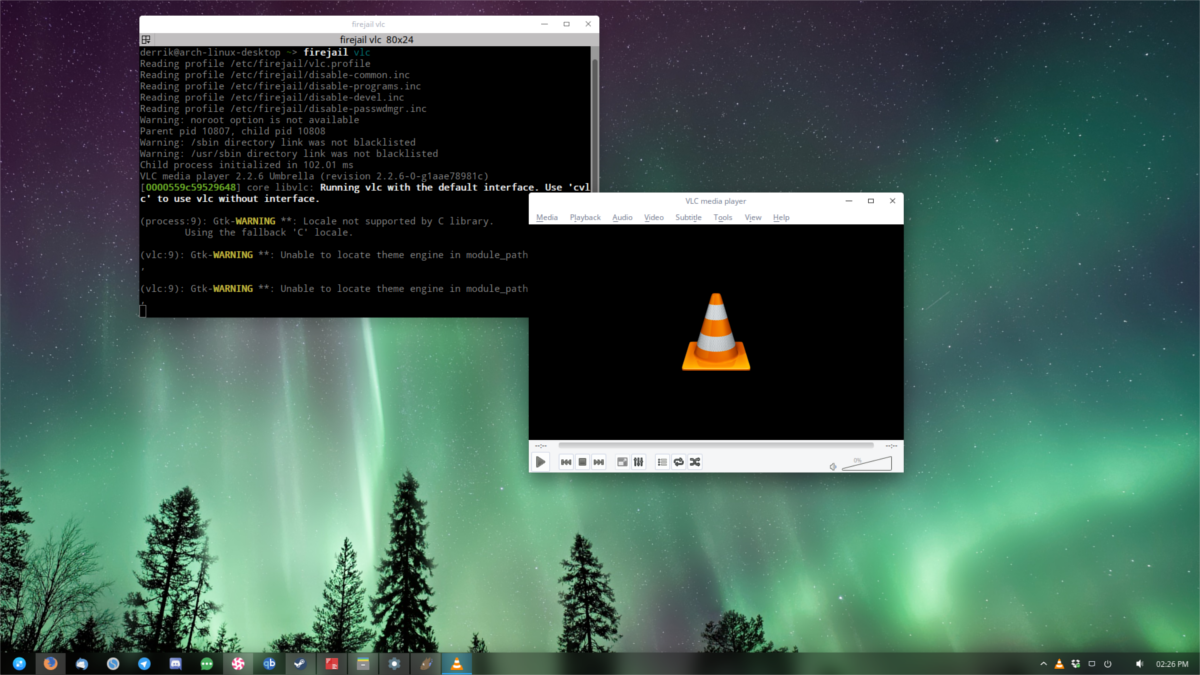Click the VLC cone in system tray
Viewport: 1200px width, 675px height.
click(1059, 664)
